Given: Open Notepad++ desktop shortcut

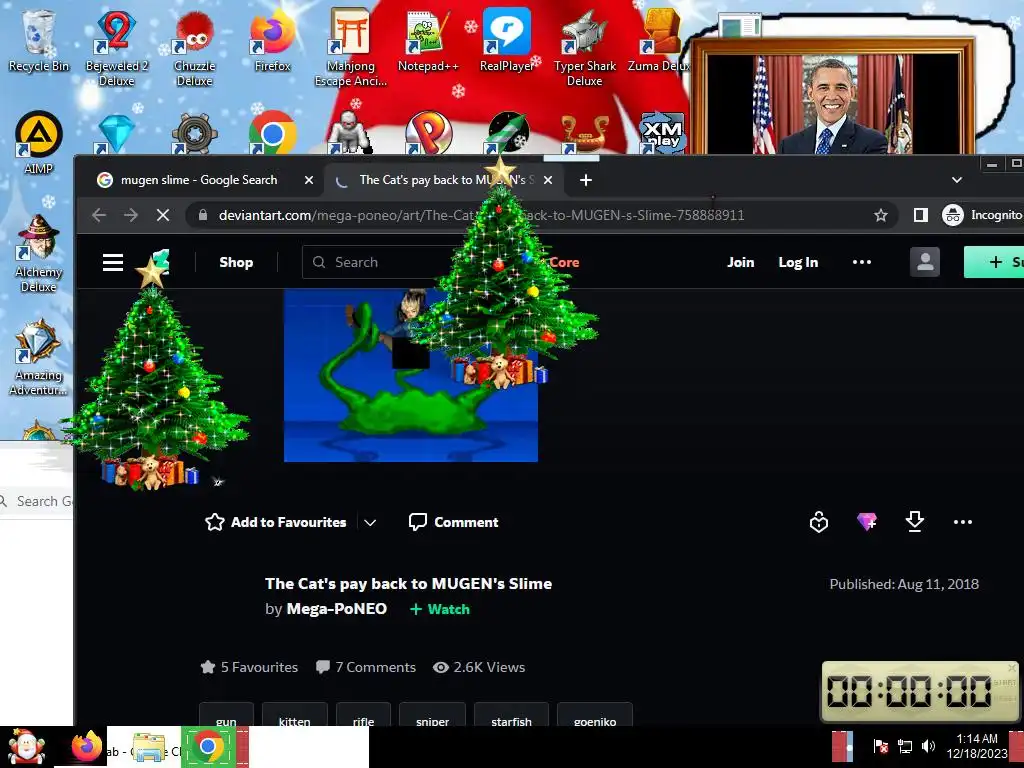Looking at the screenshot, I should (x=428, y=40).
